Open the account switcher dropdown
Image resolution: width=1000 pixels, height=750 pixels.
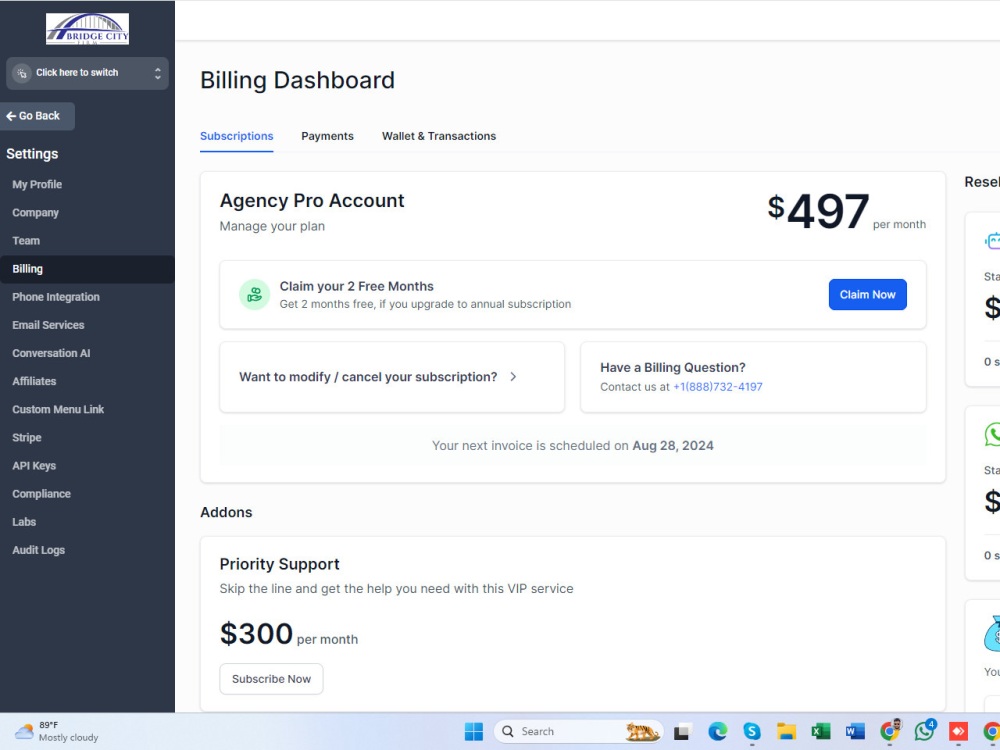(x=87, y=73)
